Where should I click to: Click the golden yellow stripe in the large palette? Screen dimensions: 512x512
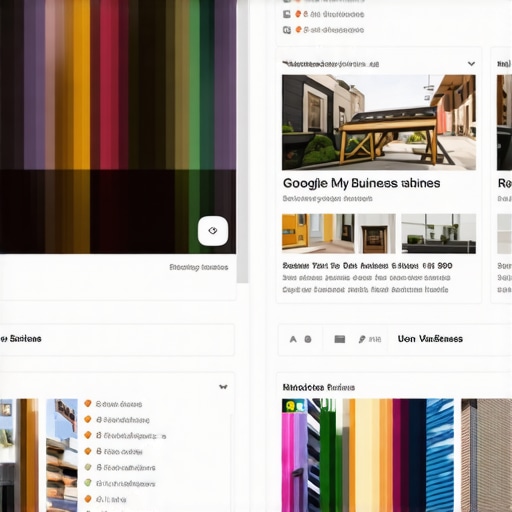81,85
